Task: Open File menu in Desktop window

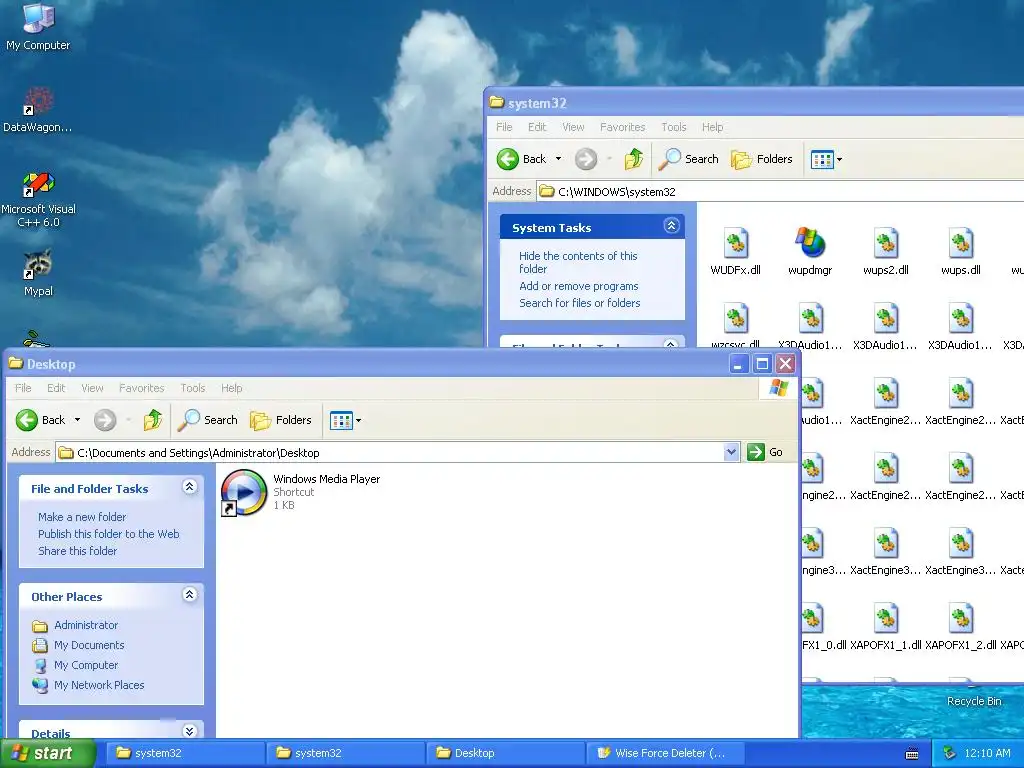Action: [x=23, y=388]
